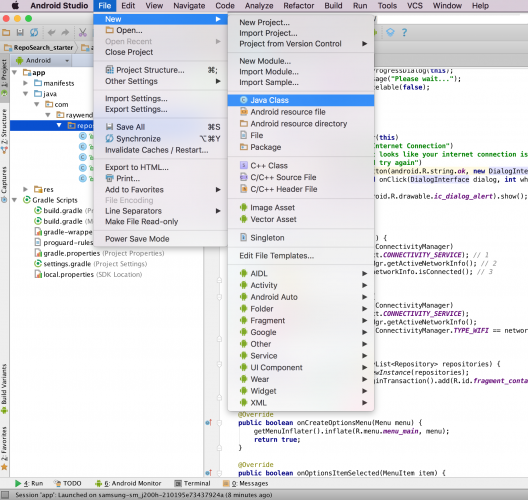Screen dimensions: 528x500
Task: Click the Open folder toolbar icon
Action: [x=6, y=32]
